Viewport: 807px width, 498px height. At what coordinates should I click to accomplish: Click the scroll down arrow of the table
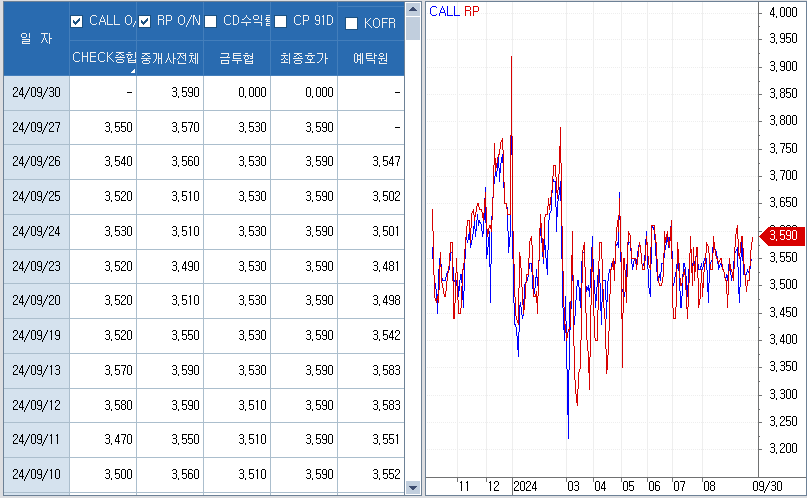[x=412, y=487]
